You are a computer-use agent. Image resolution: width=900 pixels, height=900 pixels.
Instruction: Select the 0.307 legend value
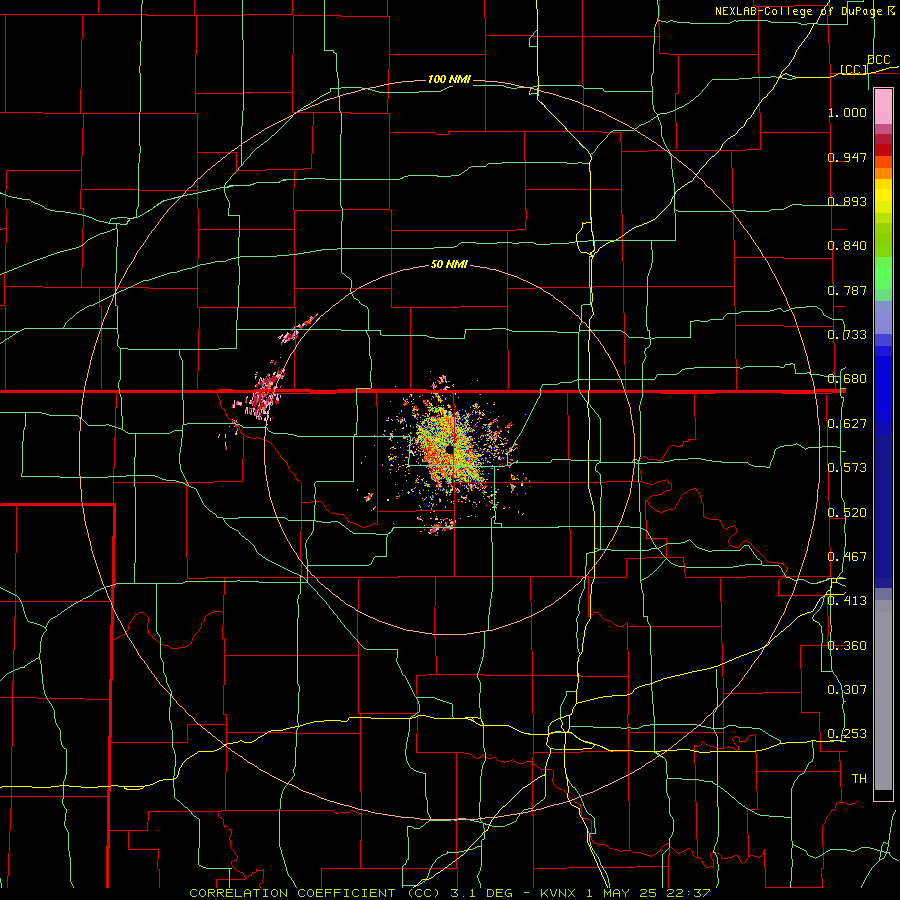[847, 690]
